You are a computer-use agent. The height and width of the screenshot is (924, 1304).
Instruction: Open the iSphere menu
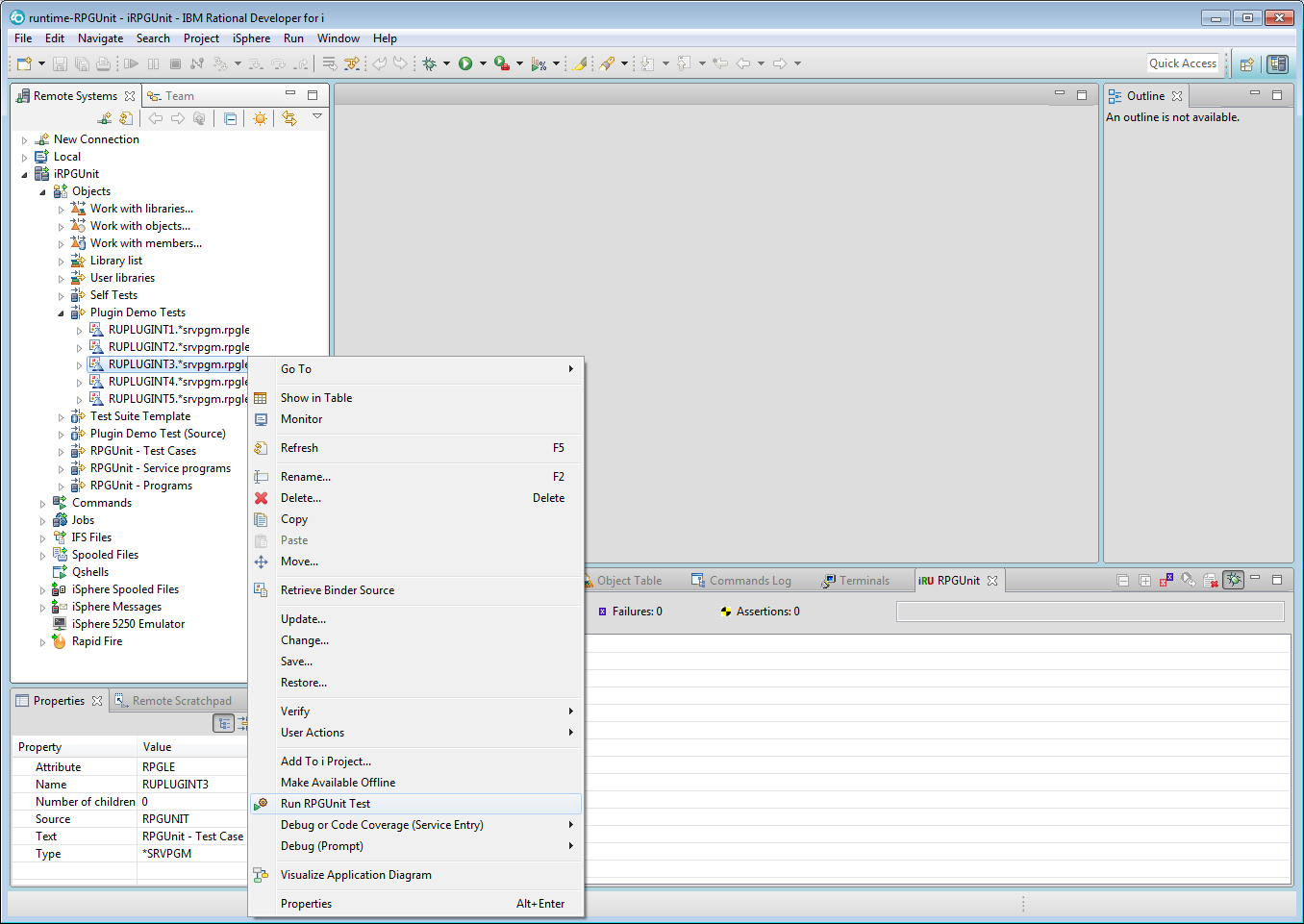pyautogui.click(x=251, y=38)
